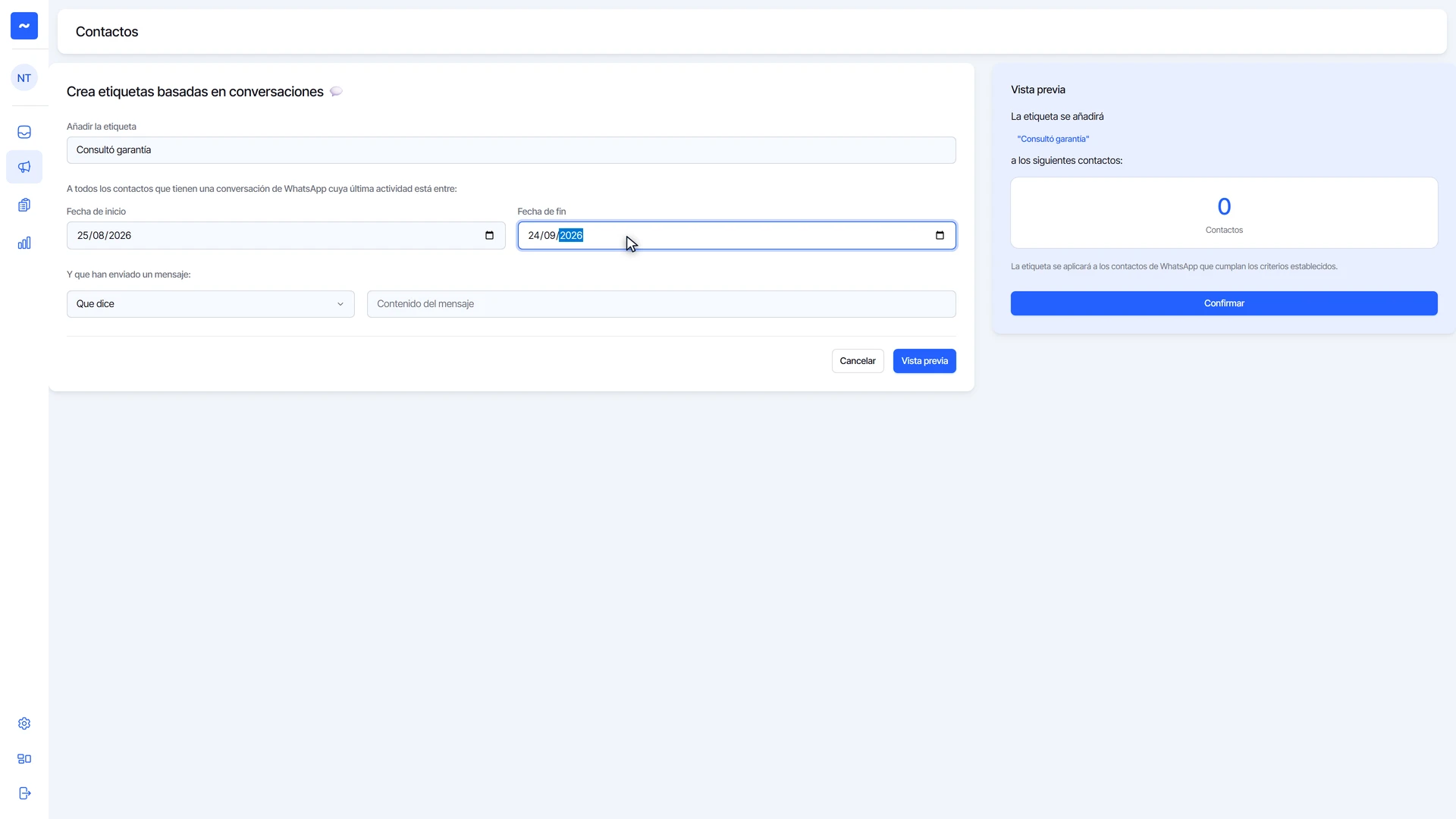Open settings gear in sidebar
The width and height of the screenshot is (1456, 819).
coord(24,723)
